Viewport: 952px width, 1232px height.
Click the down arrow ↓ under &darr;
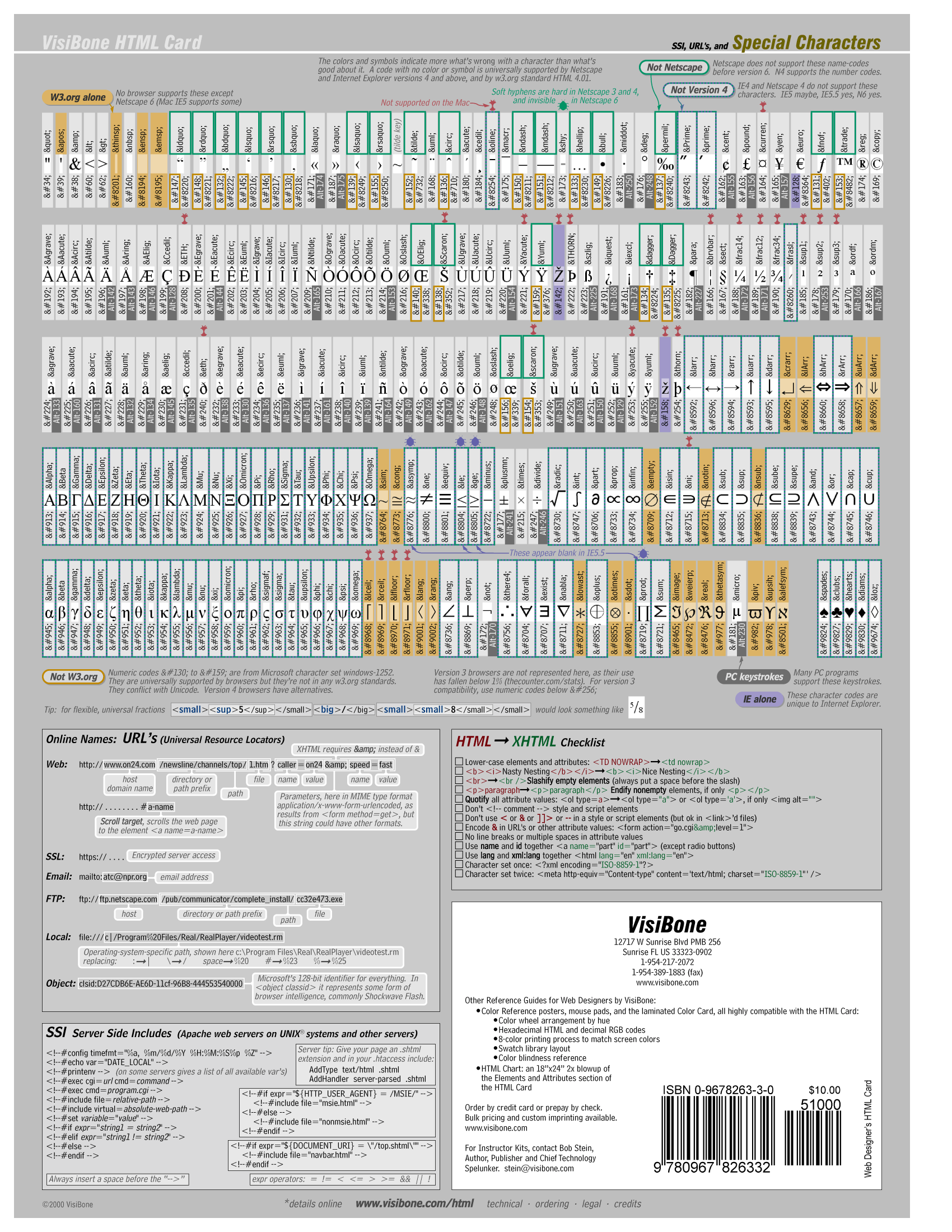click(x=769, y=388)
